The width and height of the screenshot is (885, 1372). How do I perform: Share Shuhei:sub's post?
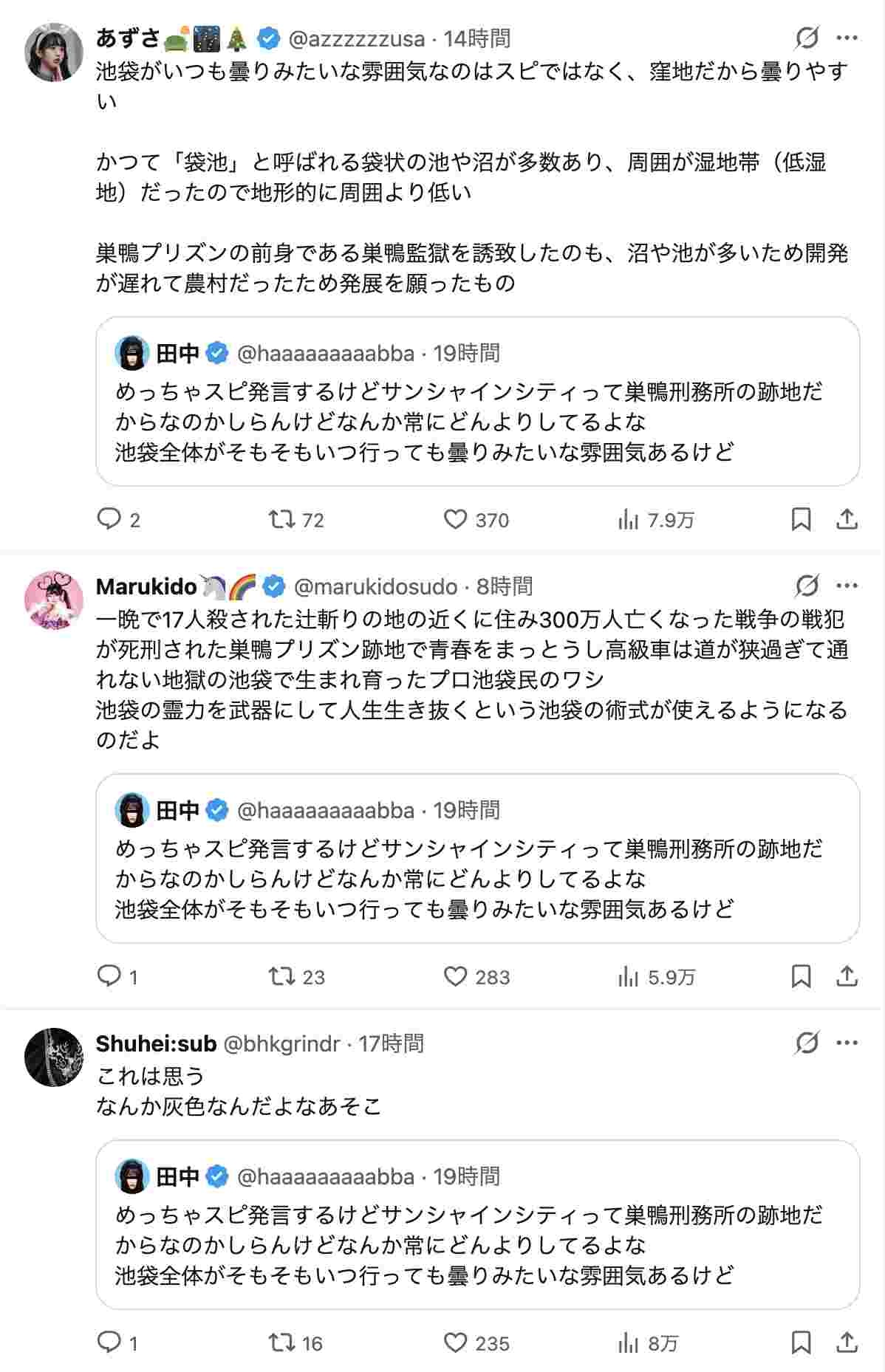(847, 1342)
